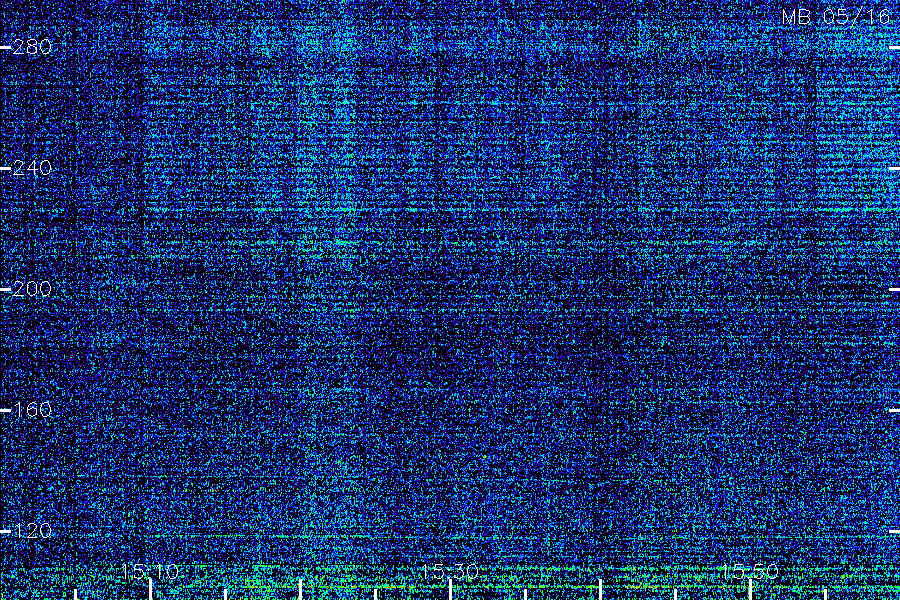Click the 160 frequency axis label
Viewport: 900px width, 600px height.
click(32, 409)
